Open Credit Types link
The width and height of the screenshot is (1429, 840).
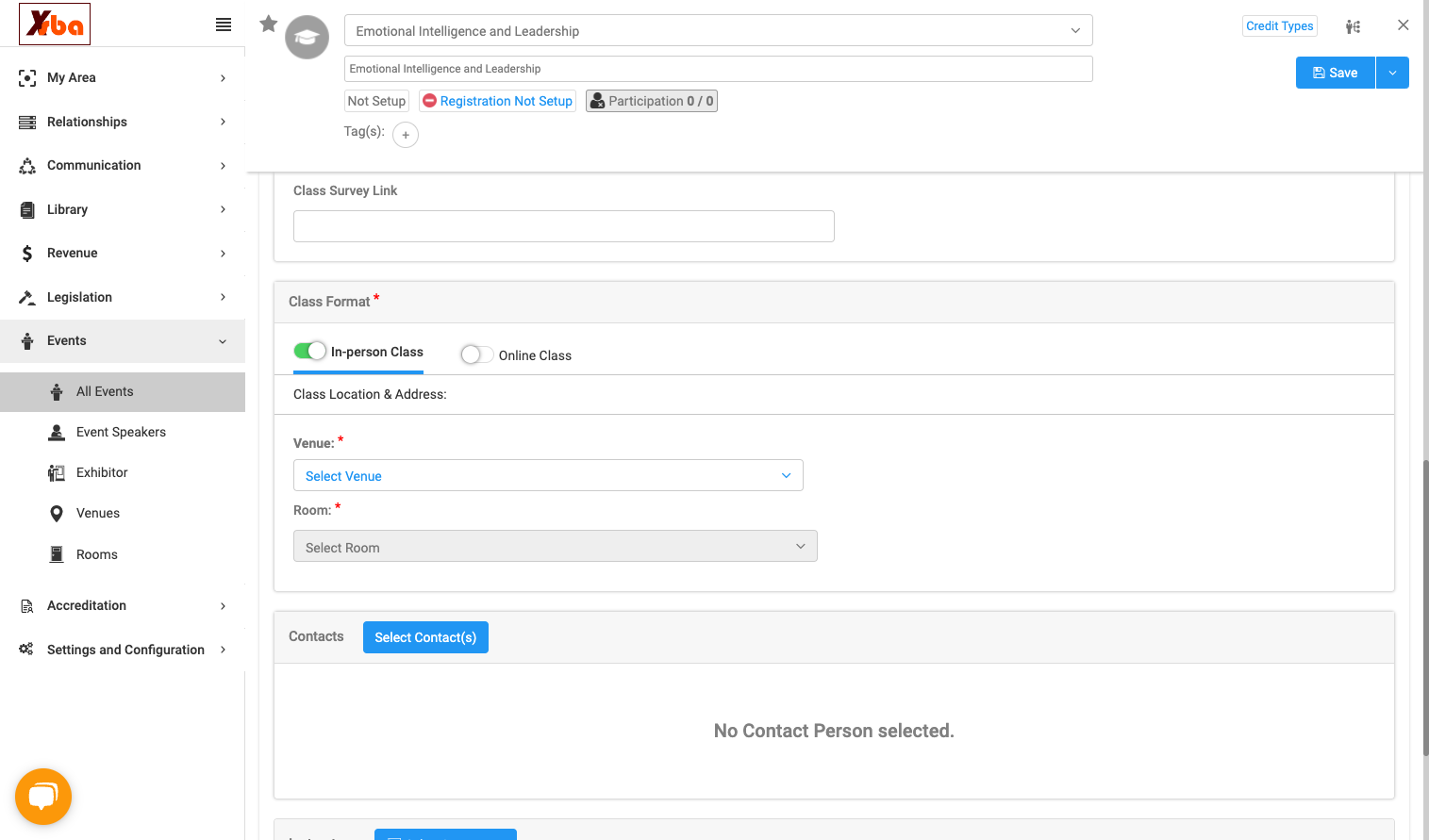click(1280, 26)
